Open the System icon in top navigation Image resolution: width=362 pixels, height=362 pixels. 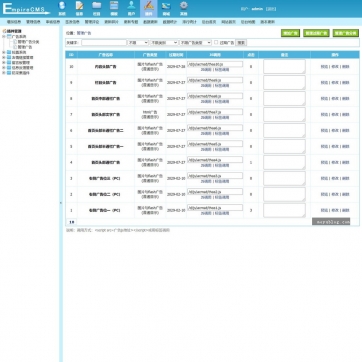tap(62, 8)
